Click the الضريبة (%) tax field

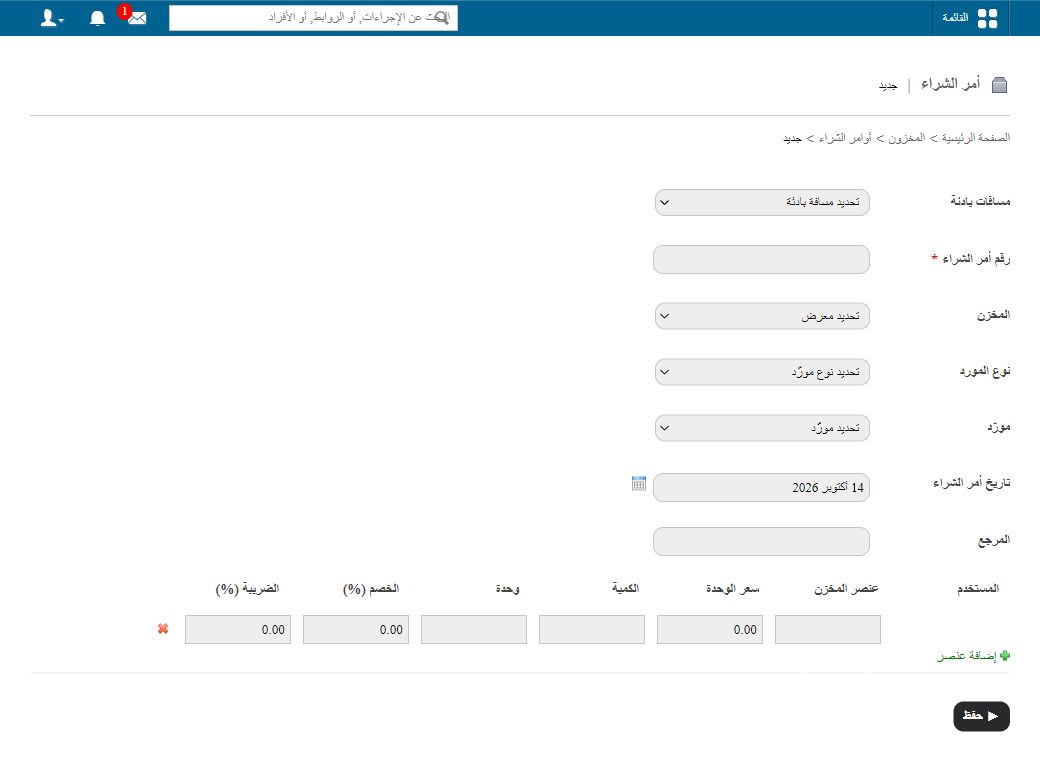pos(237,629)
